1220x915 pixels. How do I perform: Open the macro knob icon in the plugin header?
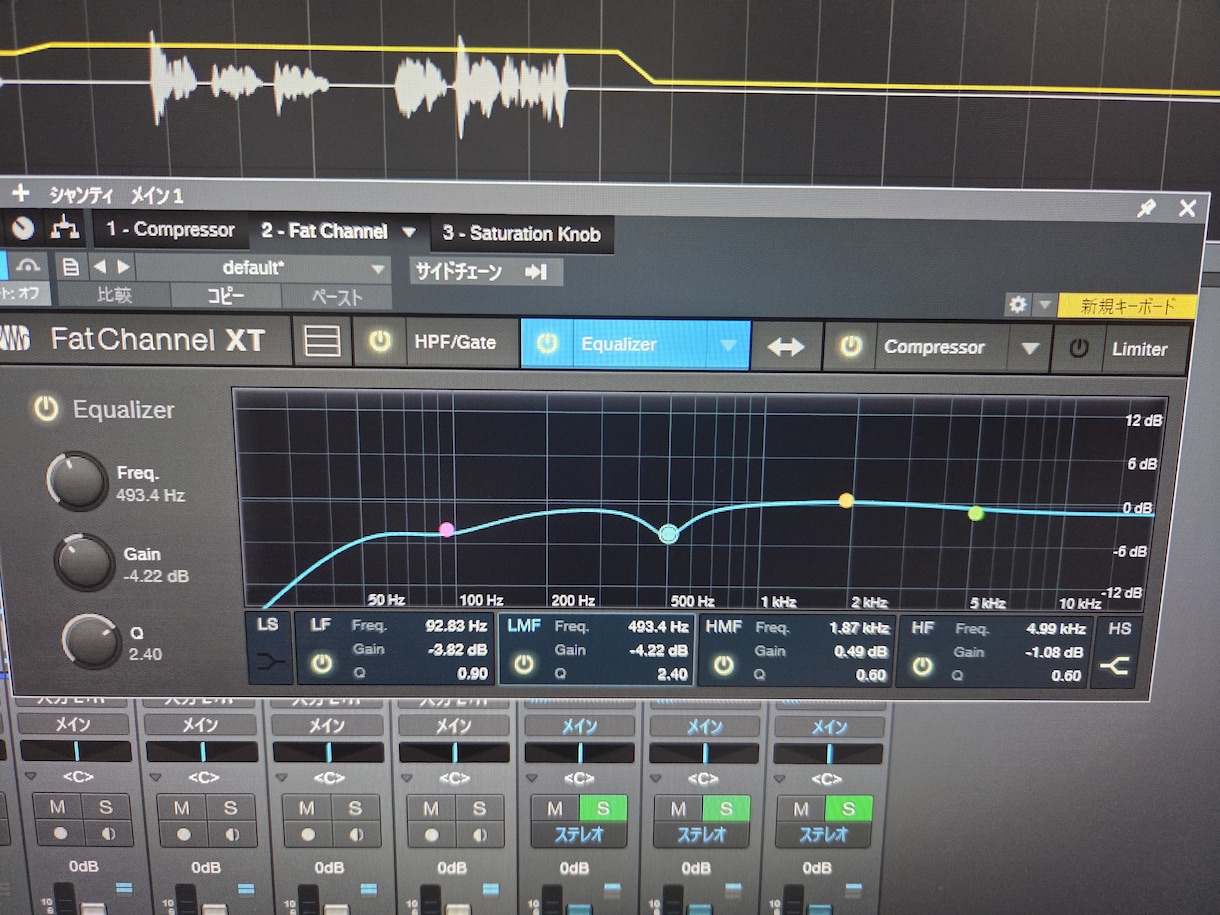pos(22,230)
